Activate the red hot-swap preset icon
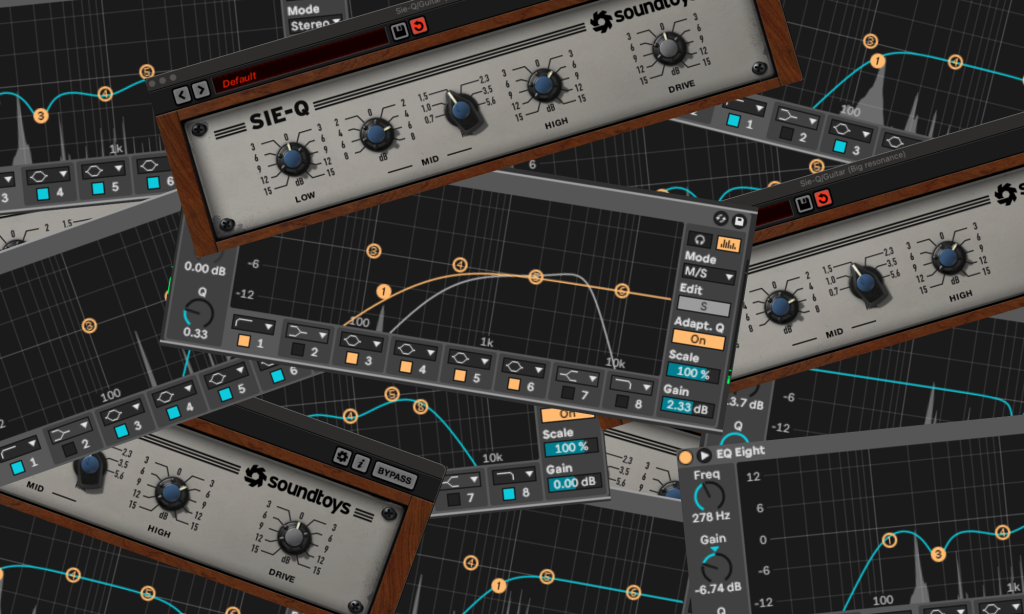This screenshot has width=1024, height=614. tap(419, 25)
